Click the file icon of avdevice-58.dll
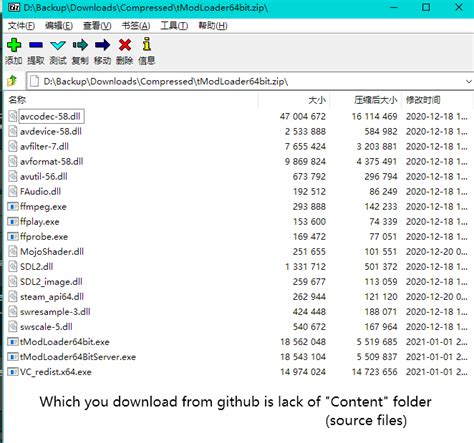 coord(13,131)
